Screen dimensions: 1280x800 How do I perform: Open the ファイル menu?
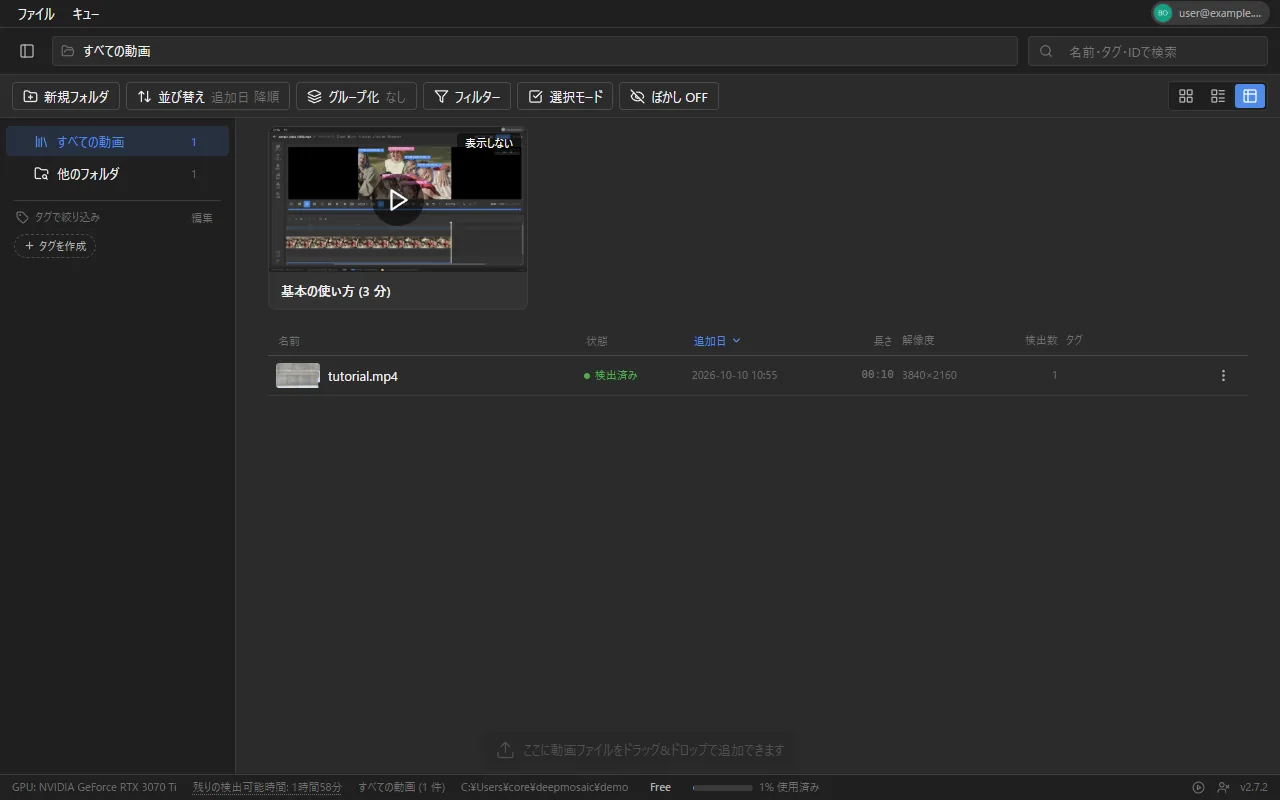36,14
